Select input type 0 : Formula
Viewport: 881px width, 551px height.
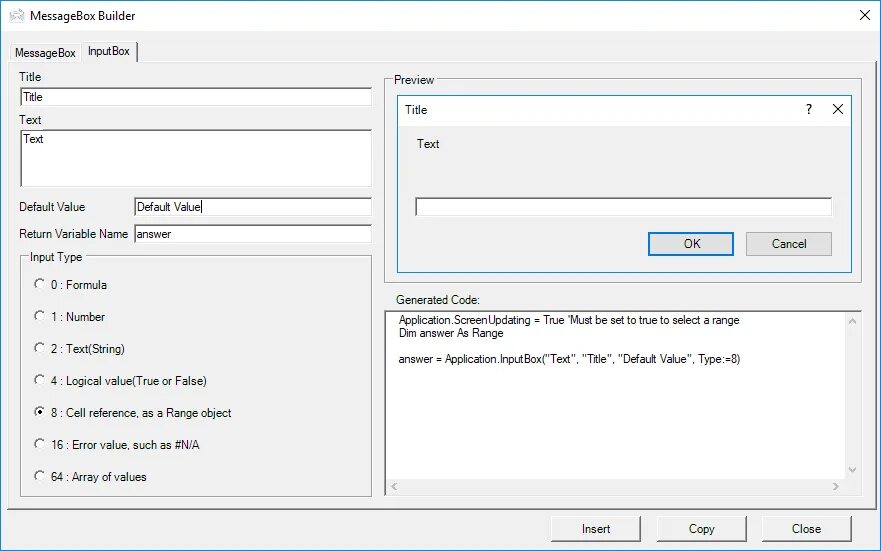[x=70, y=285]
